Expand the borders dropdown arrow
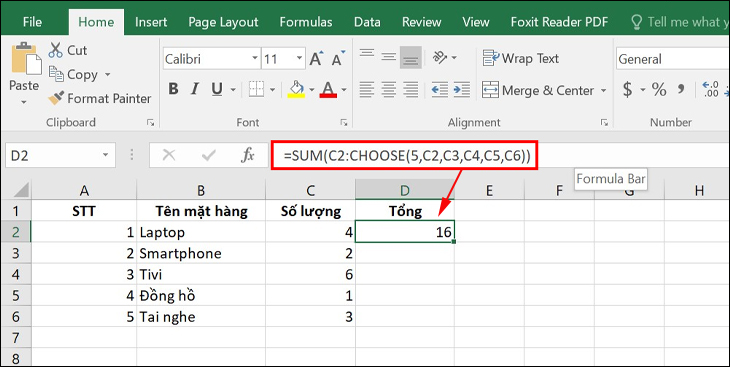730x367 pixels. click(272, 89)
